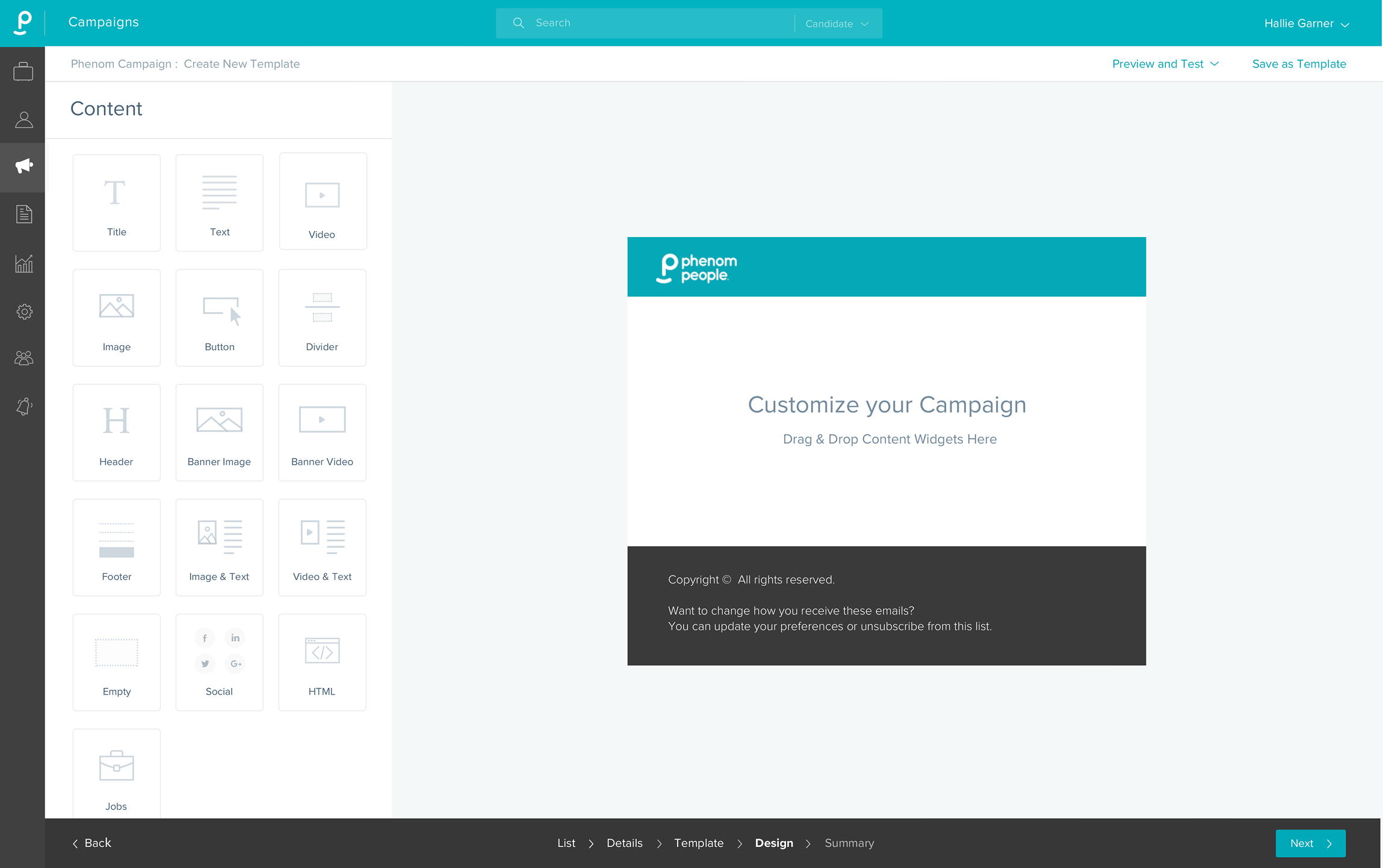Go to the Template step

(698, 843)
